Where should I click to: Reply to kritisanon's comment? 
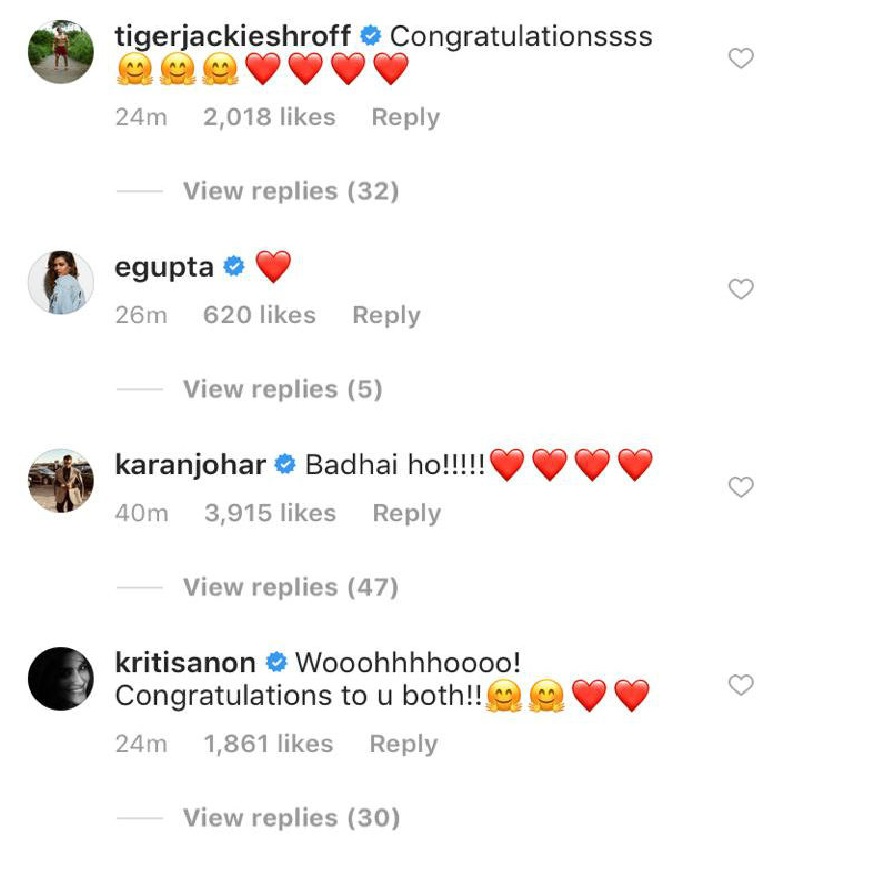point(404,744)
